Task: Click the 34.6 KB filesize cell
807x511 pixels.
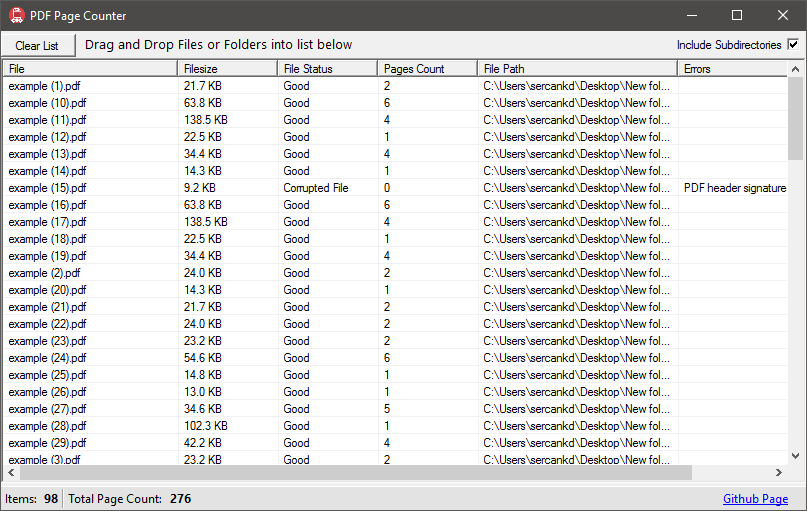Action: 203,409
